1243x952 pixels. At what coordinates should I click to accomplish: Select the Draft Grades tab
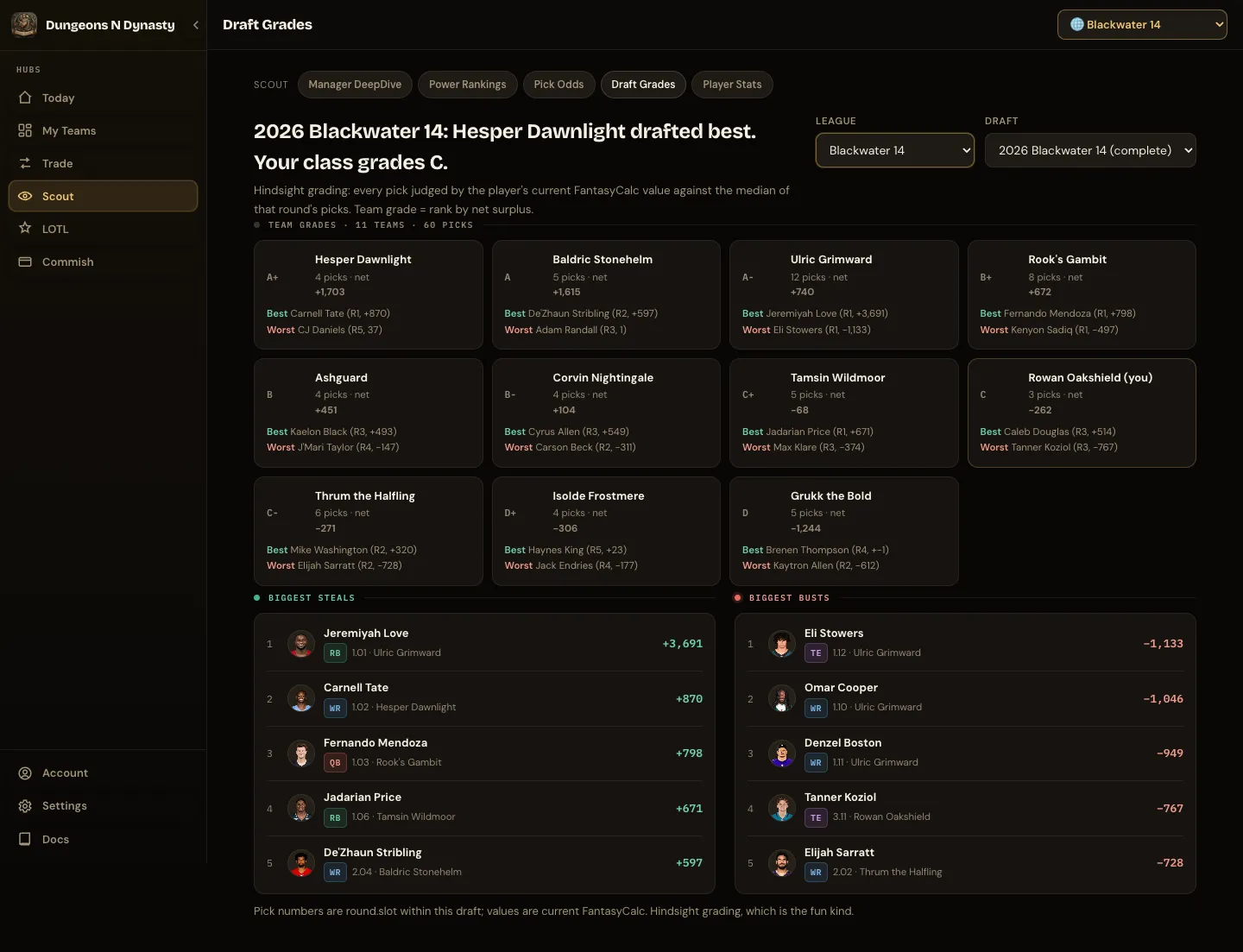643,85
